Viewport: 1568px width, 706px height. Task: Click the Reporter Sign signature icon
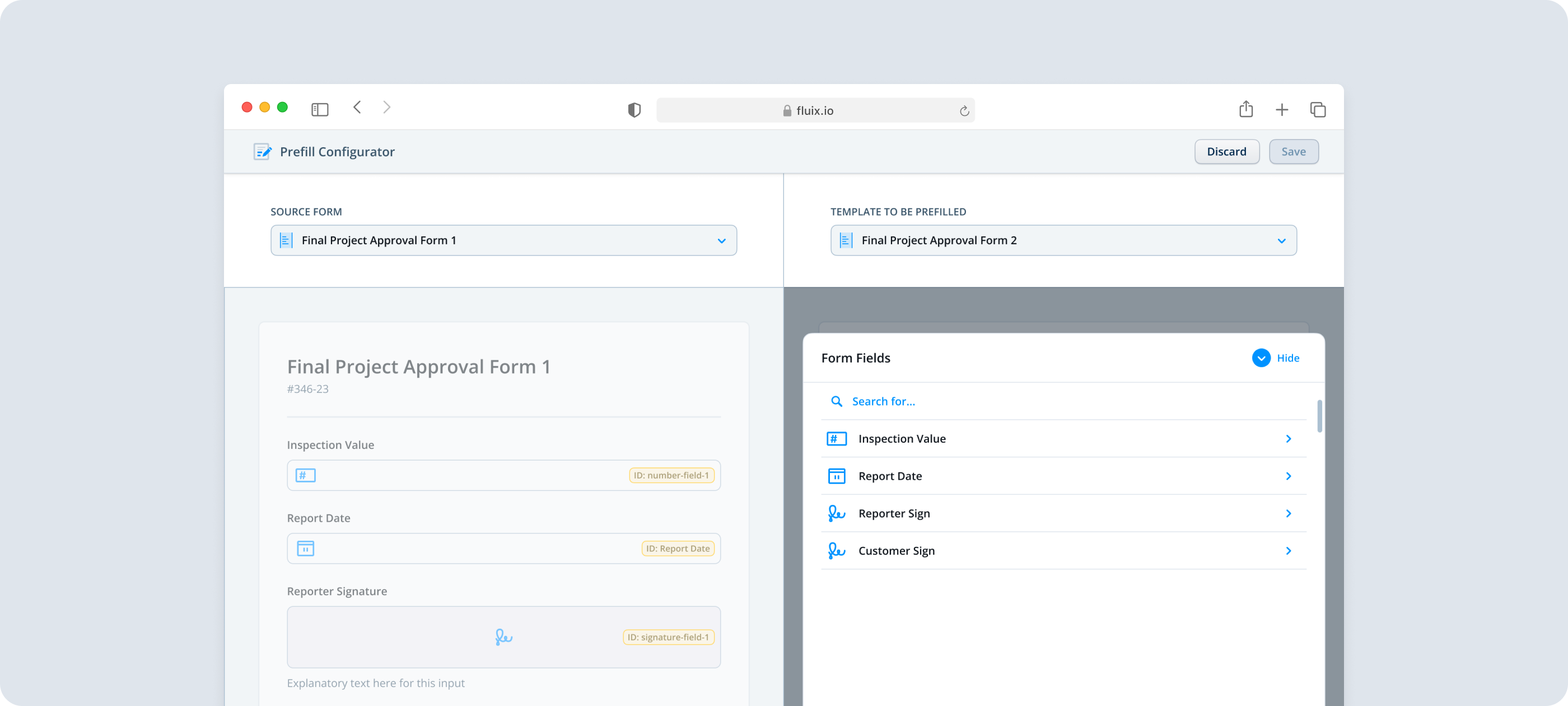(836, 513)
